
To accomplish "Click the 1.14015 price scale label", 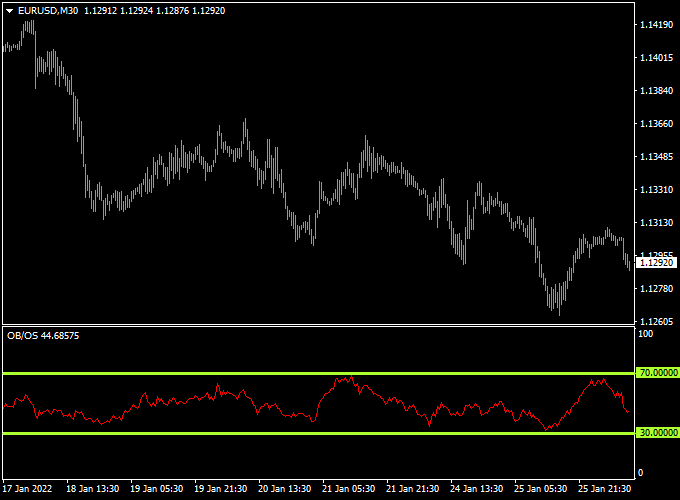I will tap(657, 58).
